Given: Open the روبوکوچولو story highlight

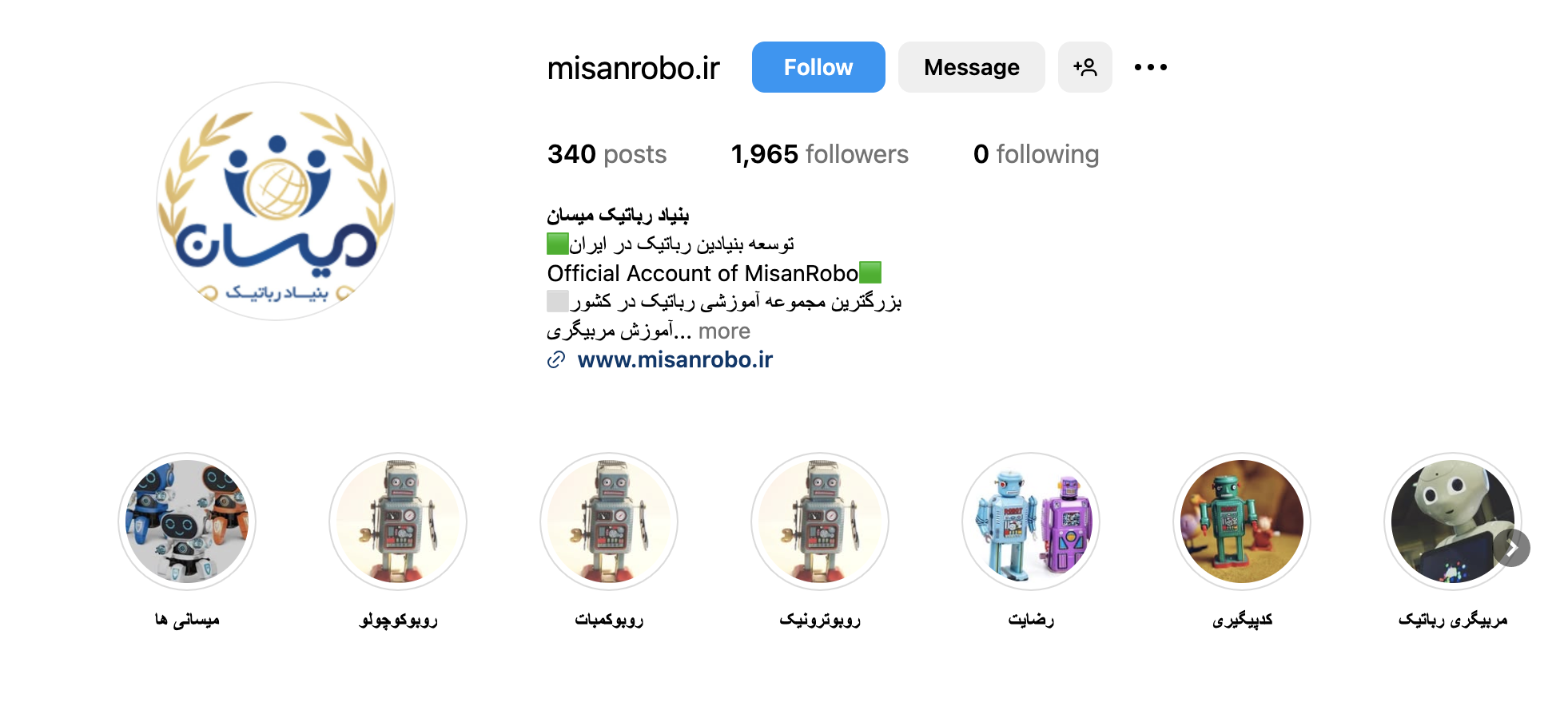Looking at the screenshot, I should [398, 522].
